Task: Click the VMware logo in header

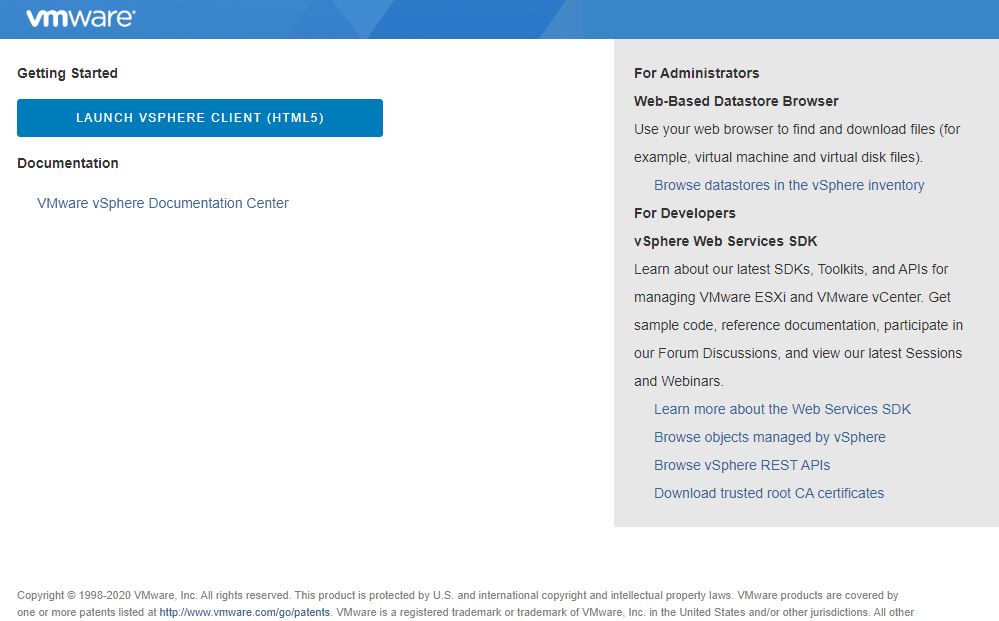Action: pos(80,18)
